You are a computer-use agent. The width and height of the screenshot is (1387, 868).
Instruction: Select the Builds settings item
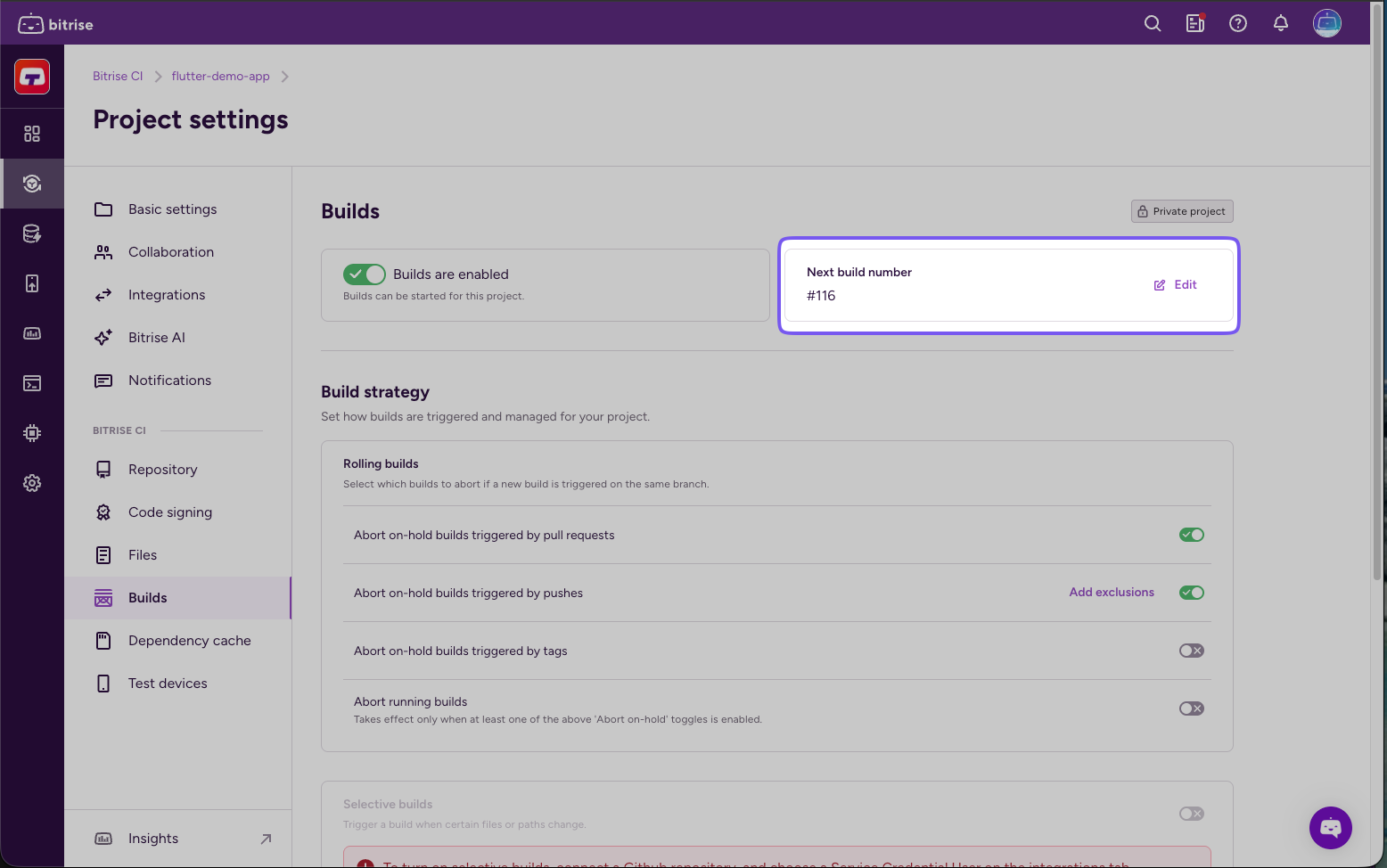click(178, 598)
